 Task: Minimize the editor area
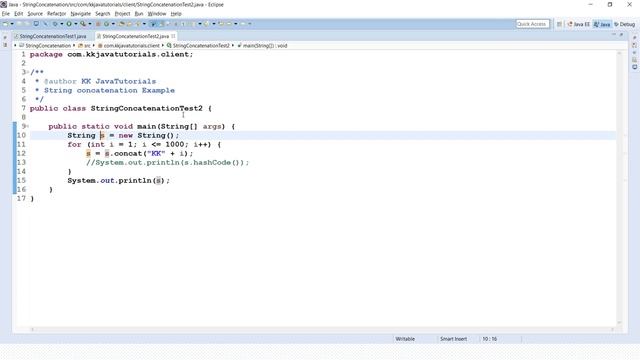(x=614, y=35)
